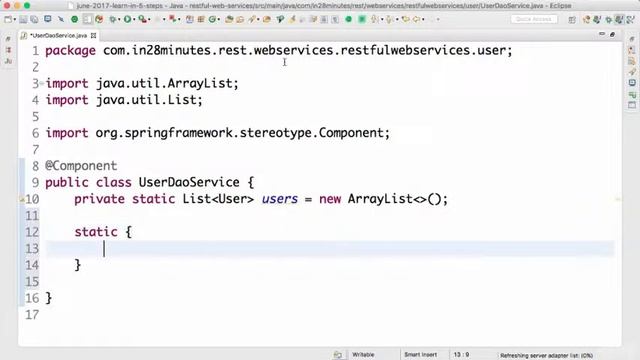Click the users variable on line 10
This screenshot has width=640, height=360.
(280, 199)
